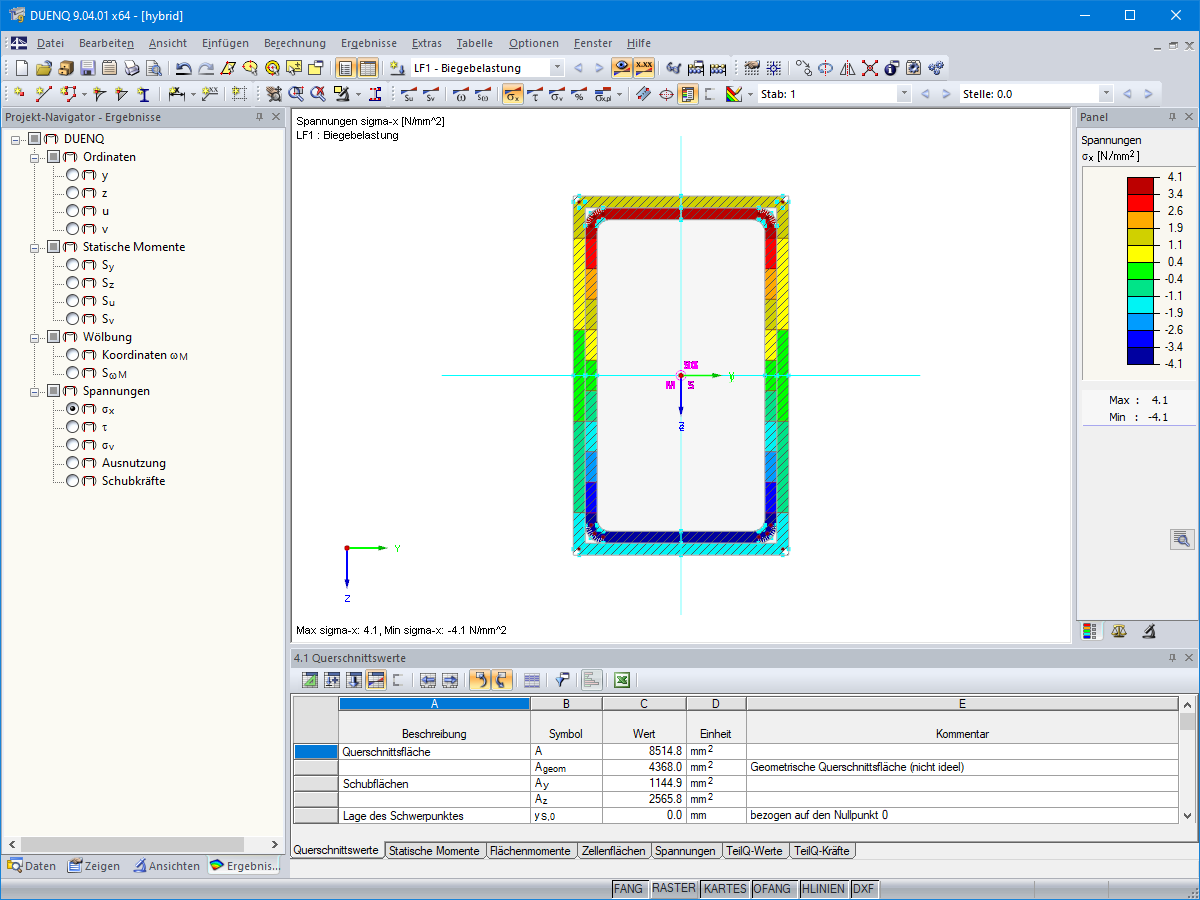This screenshot has height=900, width=1200.
Task: Select the tau shear stress toolbar icon
Action: (x=535, y=94)
